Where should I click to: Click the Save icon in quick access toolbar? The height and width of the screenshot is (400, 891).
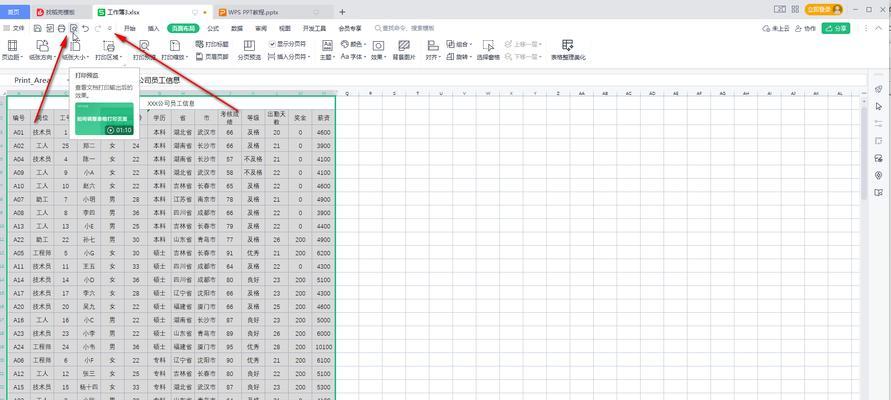(38, 28)
